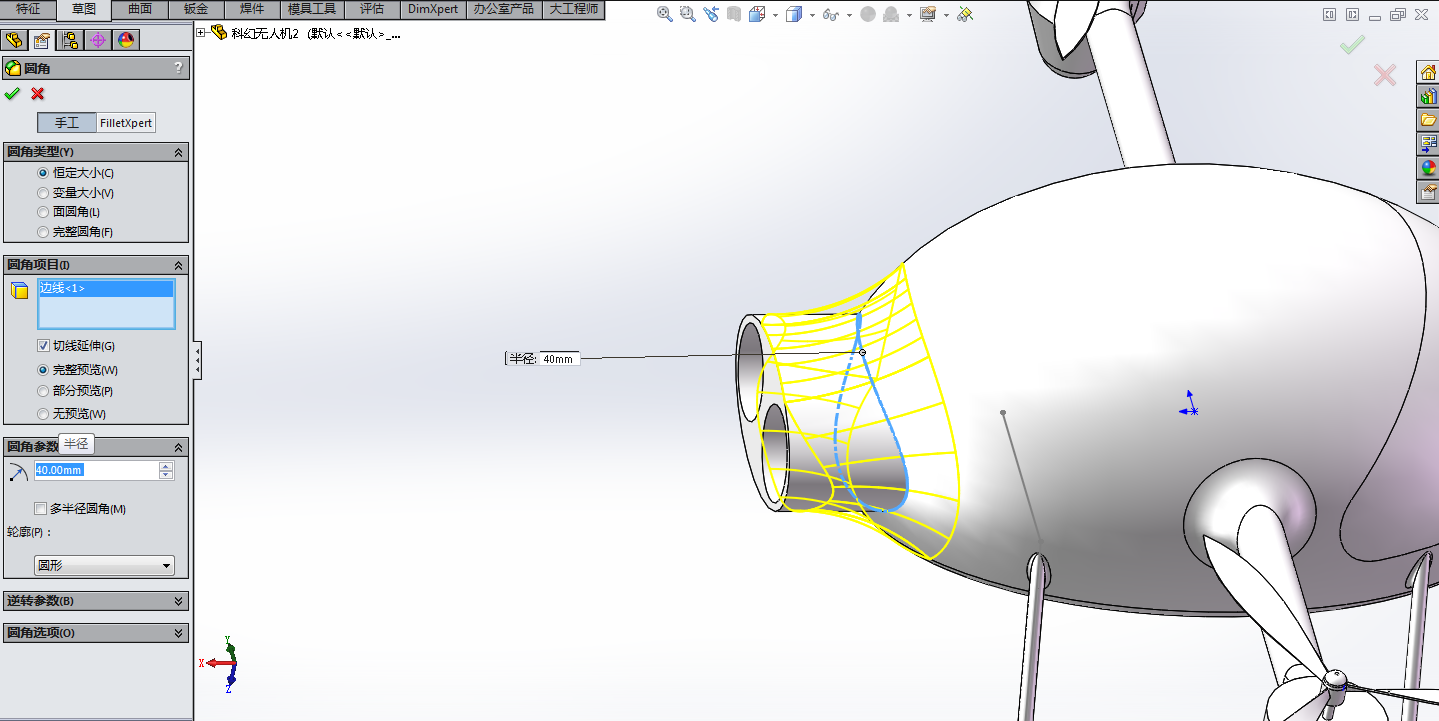The image size is (1439, 721).
Task: Open the FeatureManager design tree tab
Action: (14, 40)
